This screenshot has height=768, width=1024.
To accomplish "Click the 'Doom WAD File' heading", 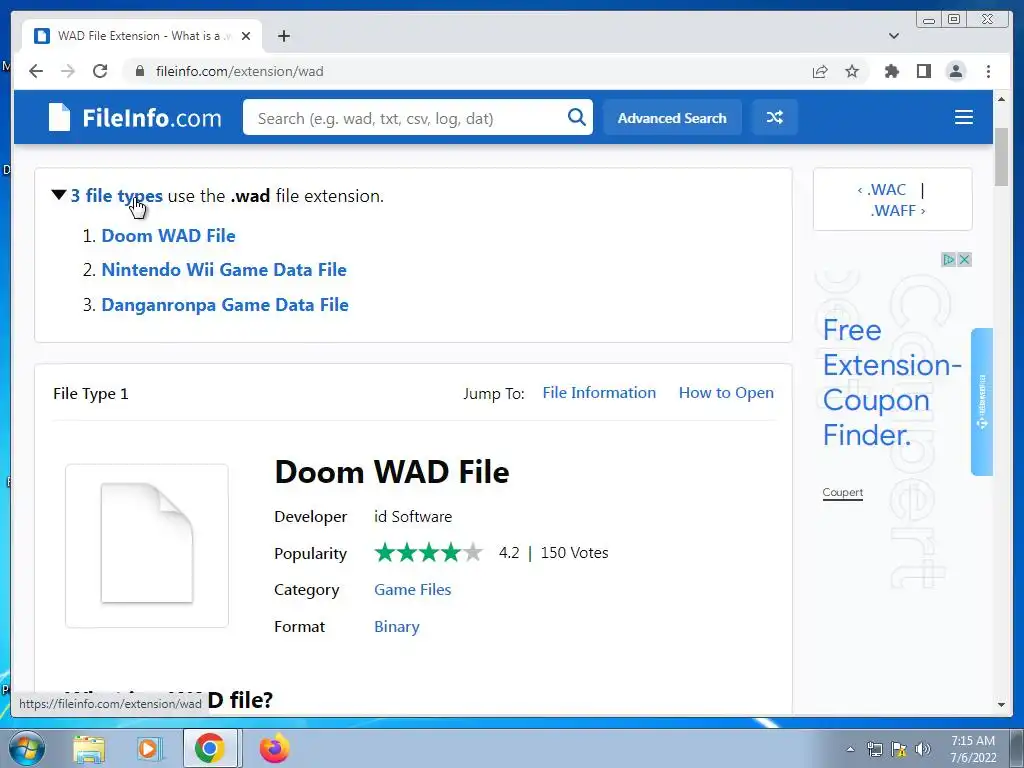I will (392, 472).
